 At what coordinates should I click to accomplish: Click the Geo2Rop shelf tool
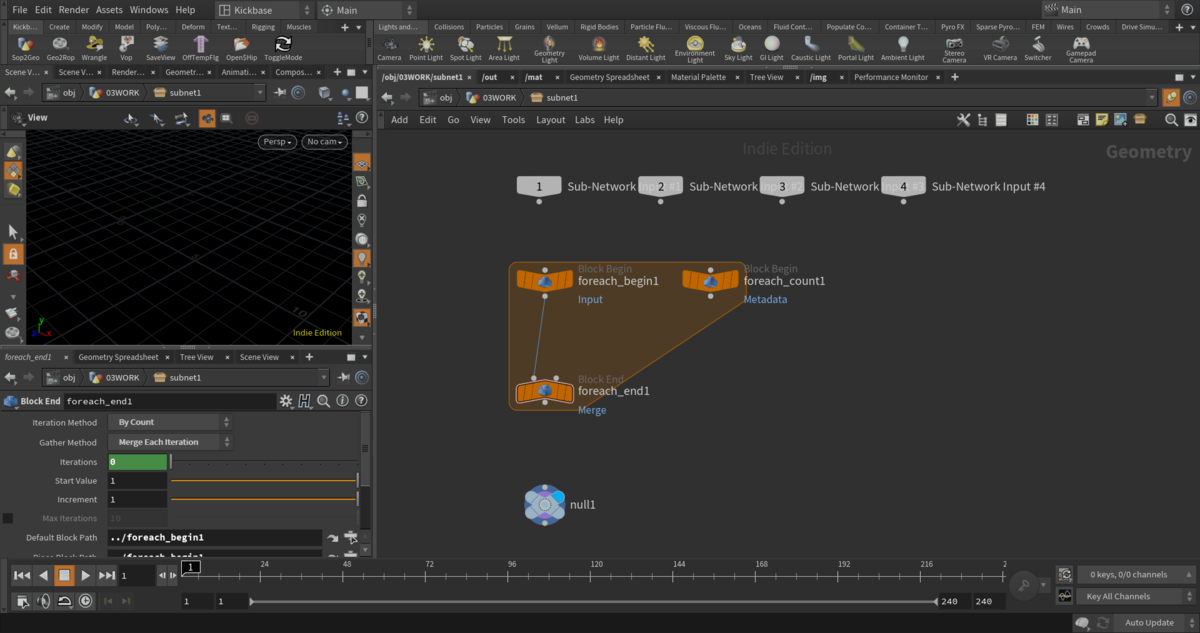pyautogui.click(x=61, y=49)
